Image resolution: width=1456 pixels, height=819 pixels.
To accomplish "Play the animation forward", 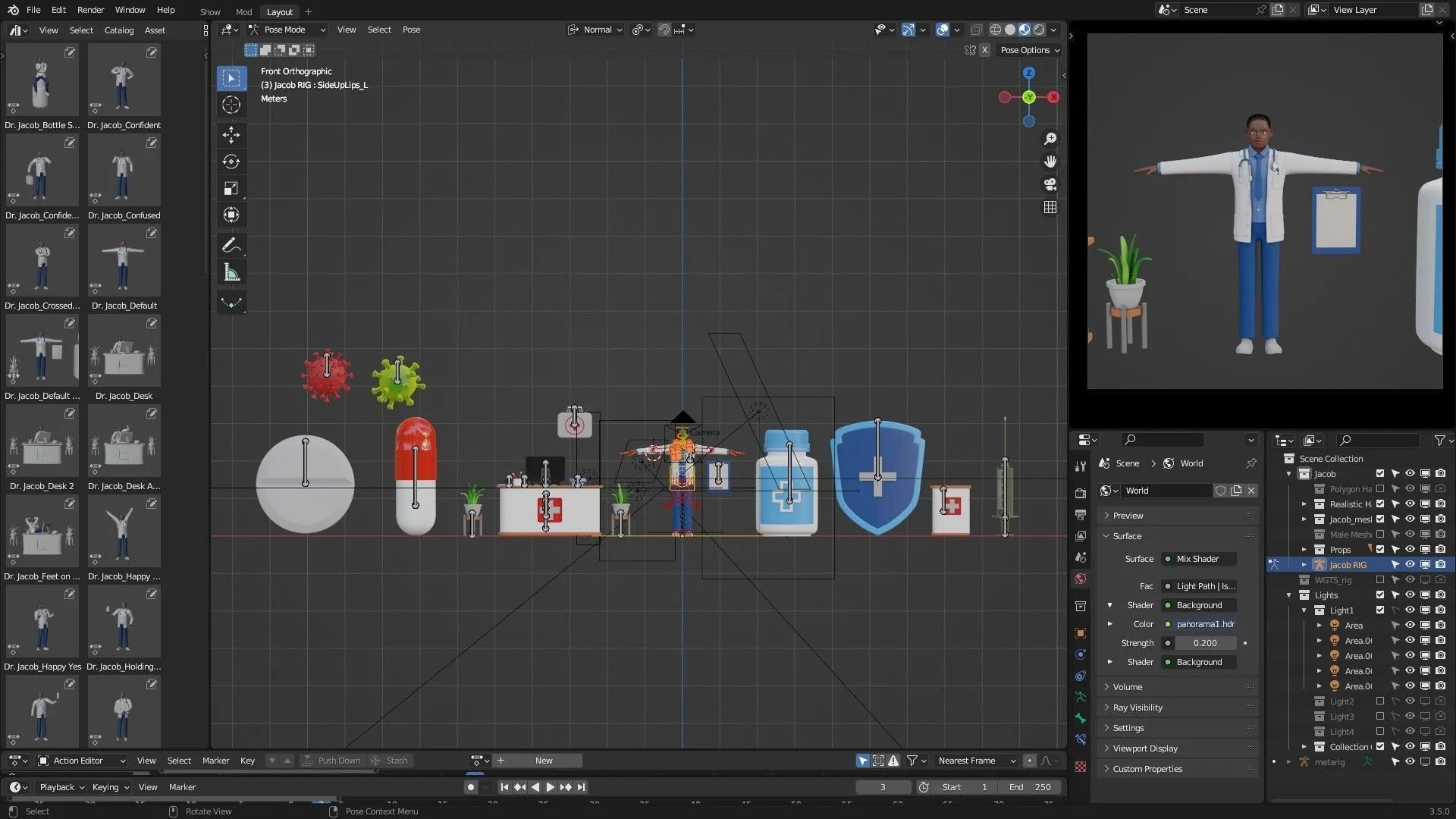I will point(551,787).
